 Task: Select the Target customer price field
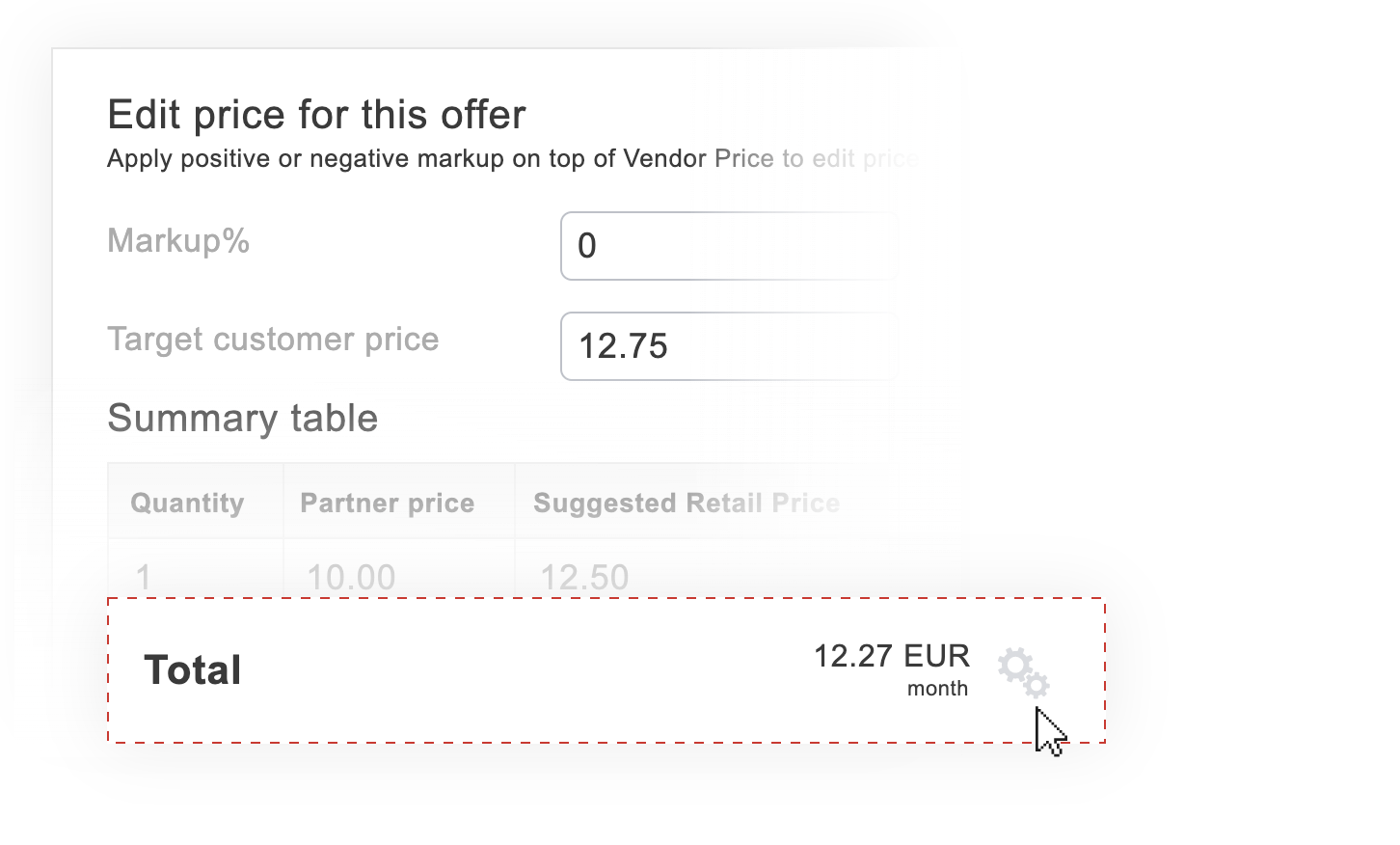(x=728, y=346)
